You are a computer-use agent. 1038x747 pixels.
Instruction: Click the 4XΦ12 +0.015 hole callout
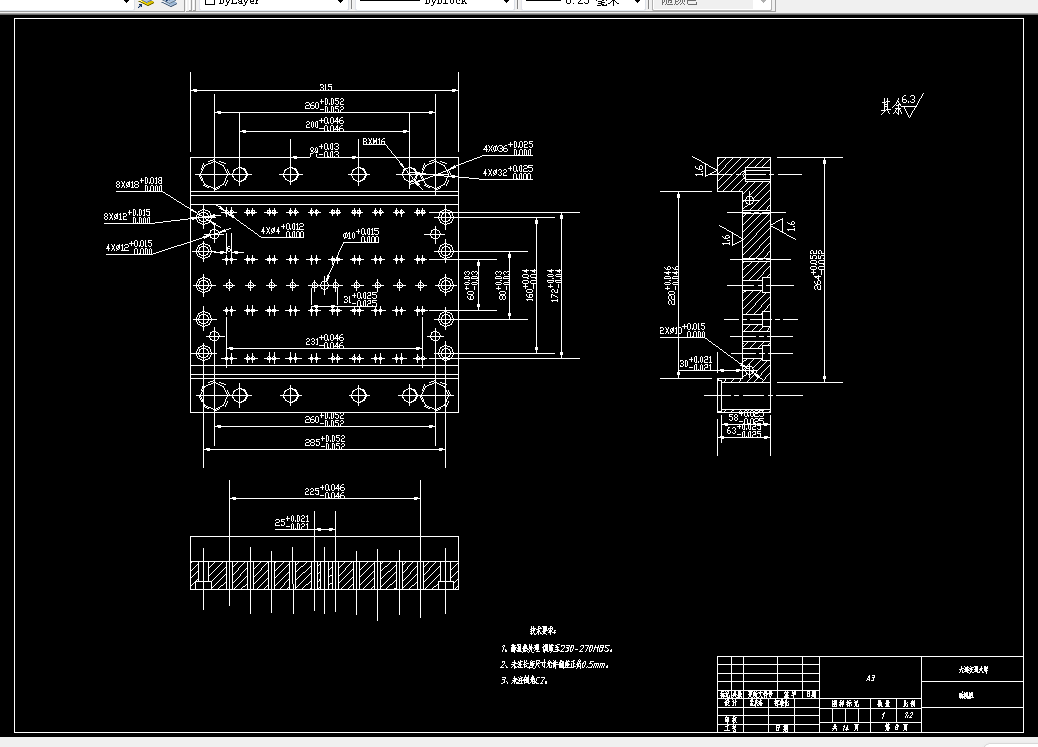129,247
